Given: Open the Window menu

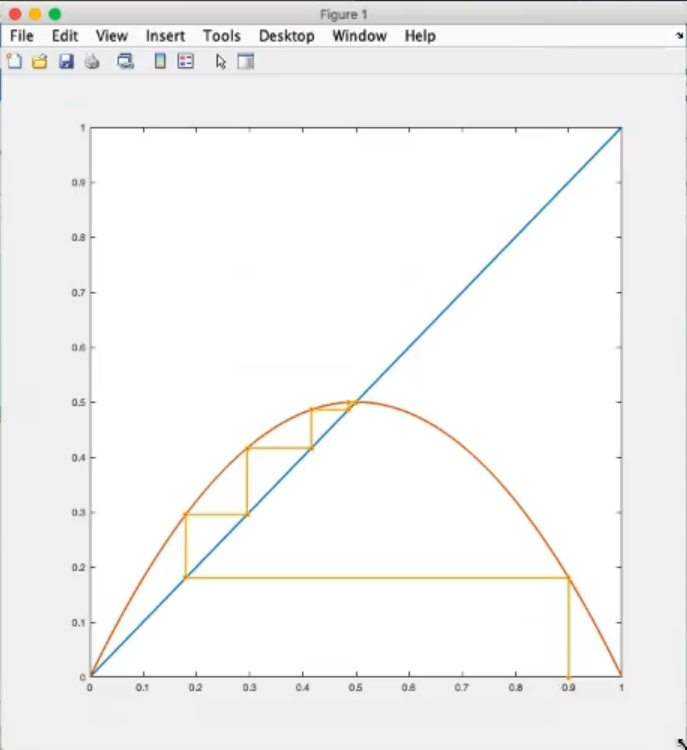Looking at the screenshot, I should [359, 36].
